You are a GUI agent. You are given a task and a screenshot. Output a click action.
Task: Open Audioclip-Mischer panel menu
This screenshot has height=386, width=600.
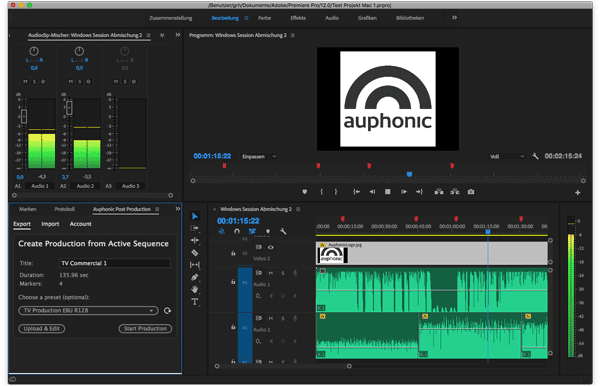pos(148,35)
